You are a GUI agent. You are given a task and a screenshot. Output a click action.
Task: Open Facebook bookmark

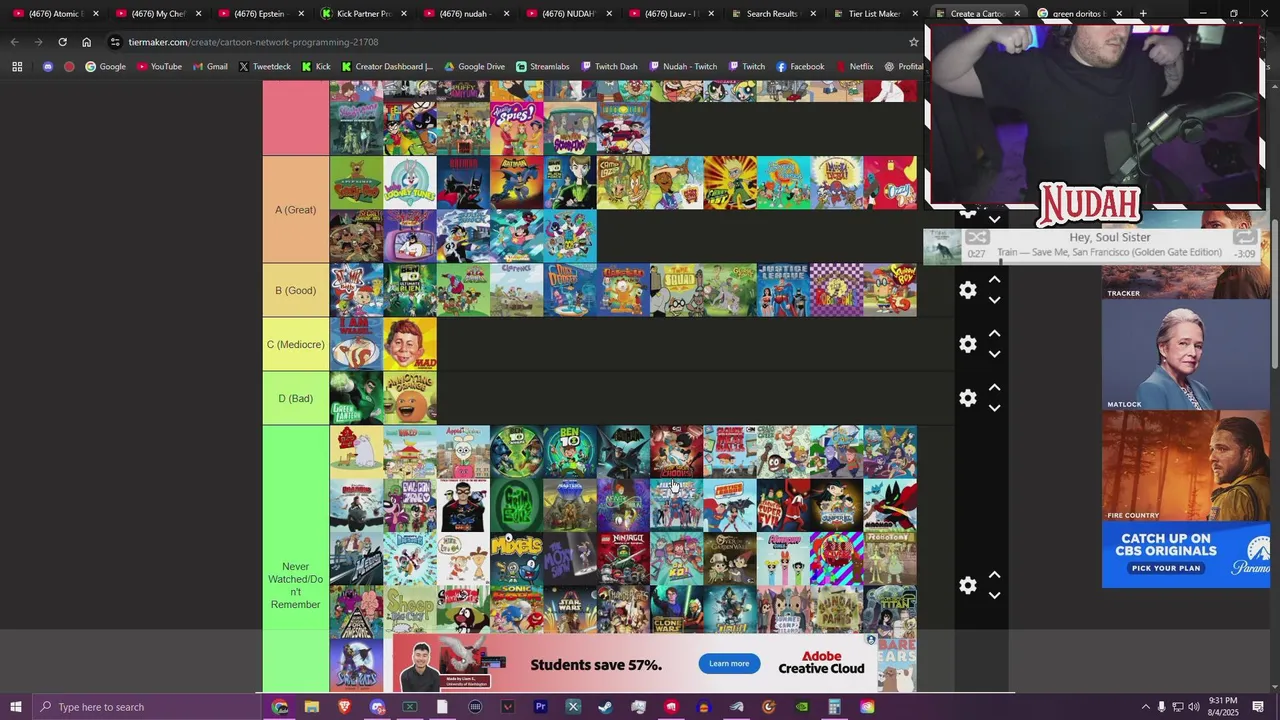(800, 67)
